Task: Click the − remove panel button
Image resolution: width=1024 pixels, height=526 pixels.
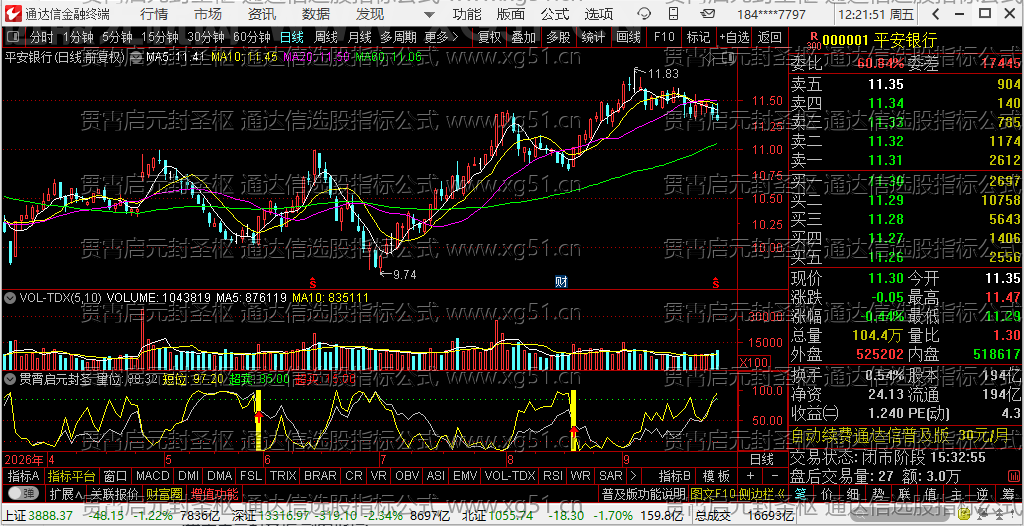Action: 775,476
